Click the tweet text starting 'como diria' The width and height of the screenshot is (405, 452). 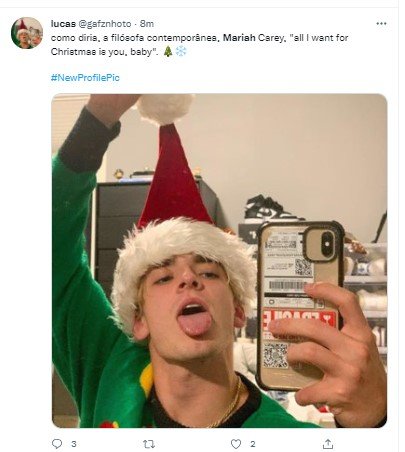(199, 45)
